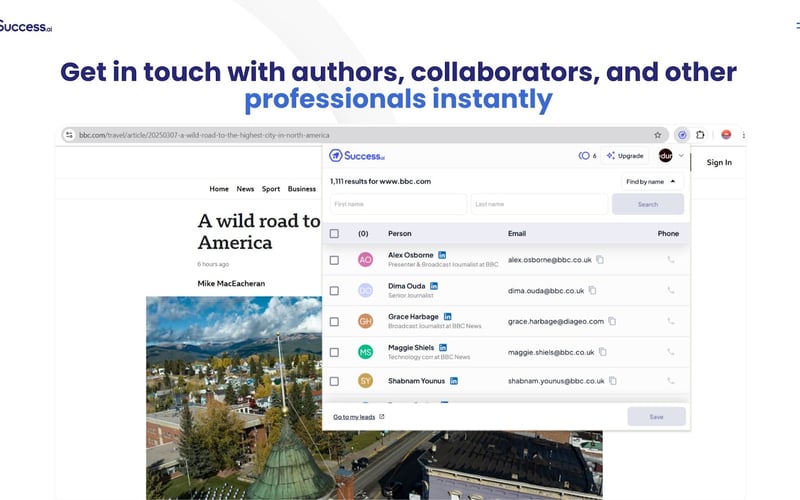Click the Upgrade button

pos(625,156)
